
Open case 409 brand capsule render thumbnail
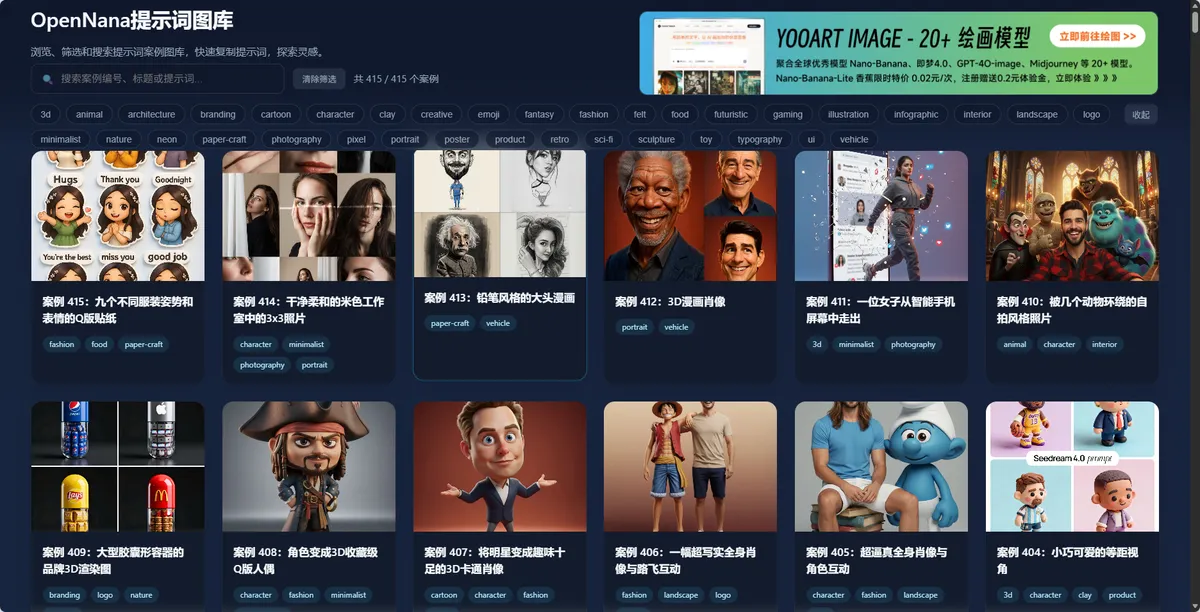[118, 466]
